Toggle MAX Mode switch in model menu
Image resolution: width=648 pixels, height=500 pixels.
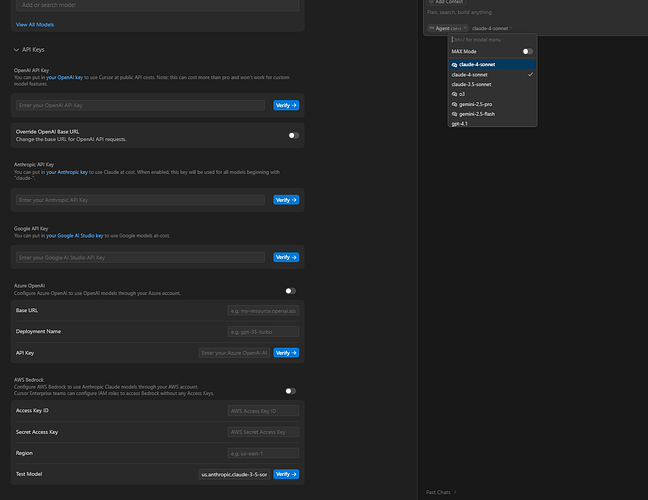click(528, 51)
